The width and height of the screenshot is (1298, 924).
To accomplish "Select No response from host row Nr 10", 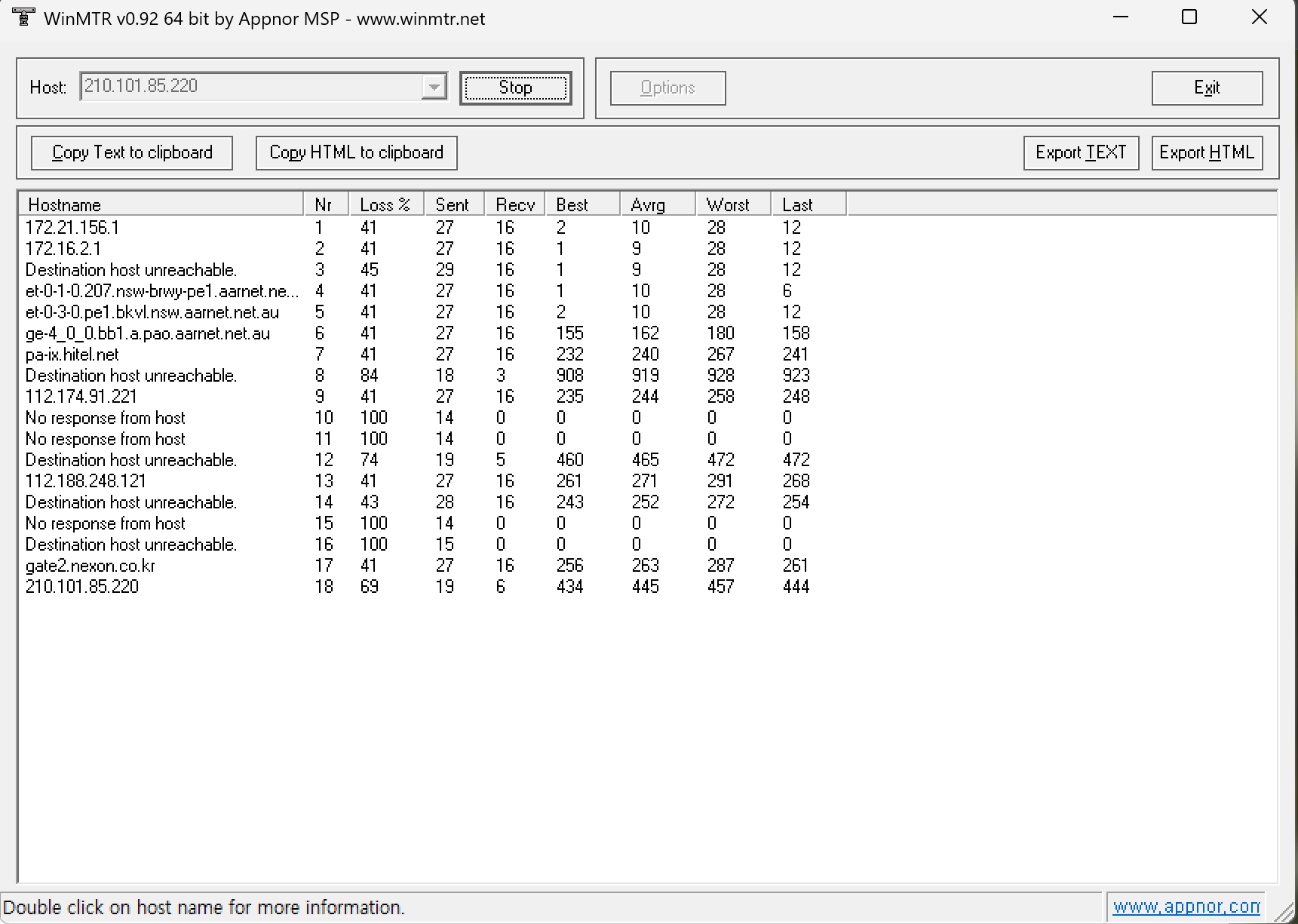I will 434,418.
